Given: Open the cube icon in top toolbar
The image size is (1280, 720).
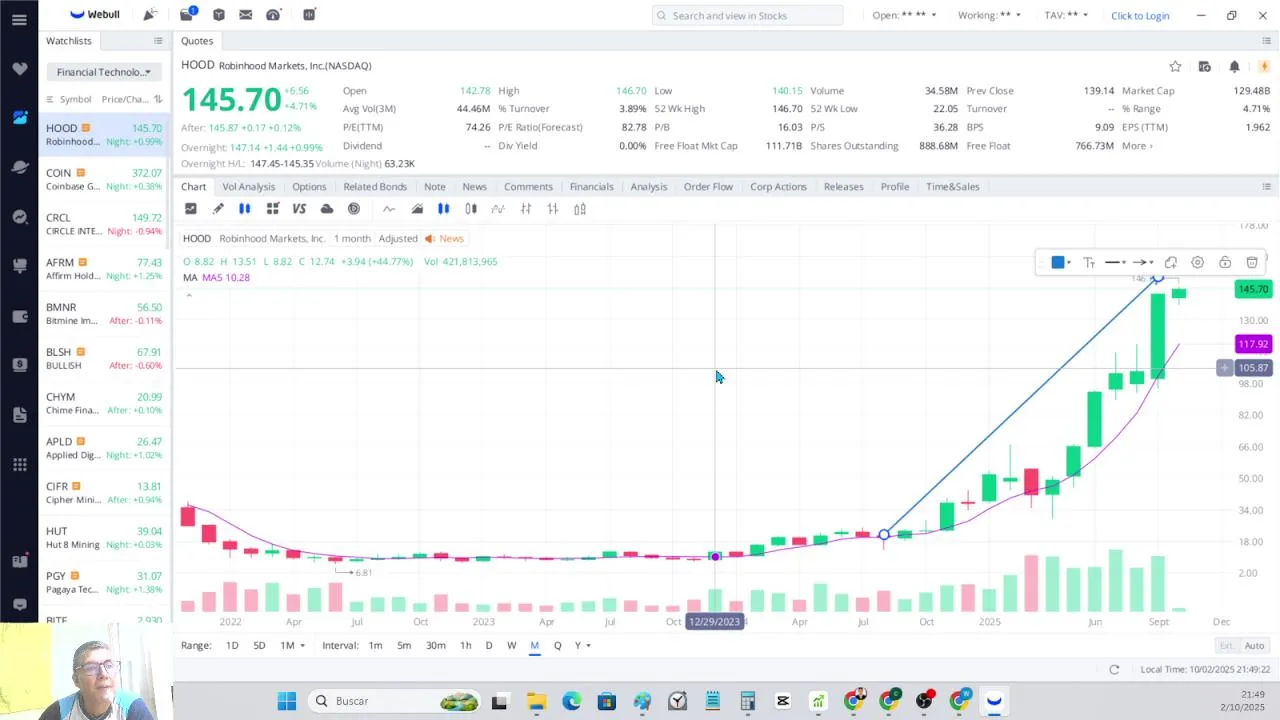Looking at the screenshot, I should pos(219,15).
